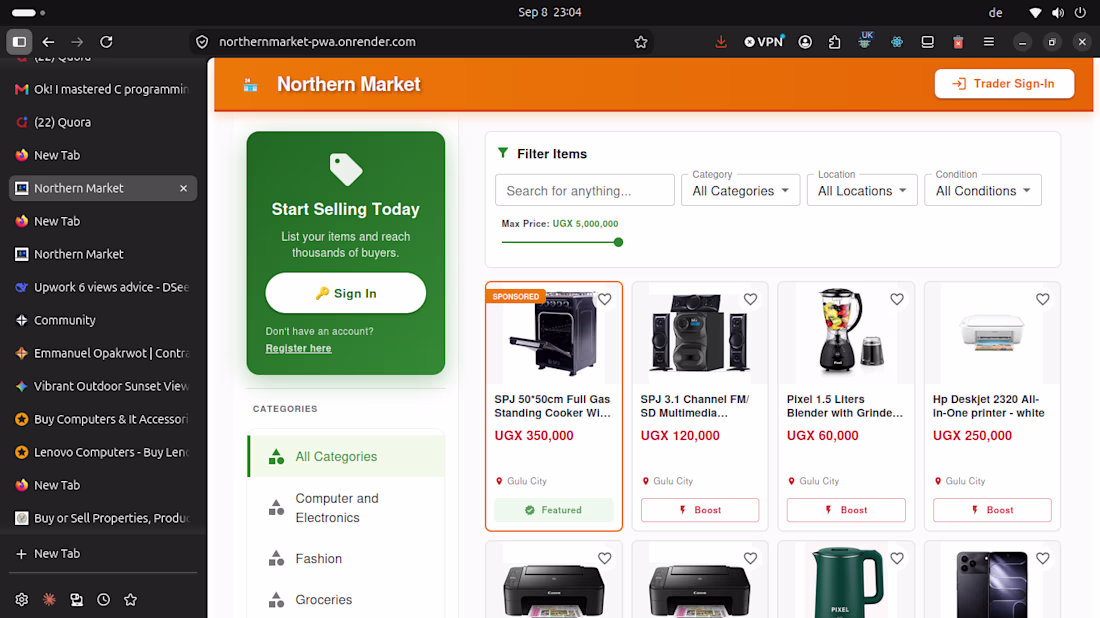Open the Location dropdown (All Locations)

point(861,191)
